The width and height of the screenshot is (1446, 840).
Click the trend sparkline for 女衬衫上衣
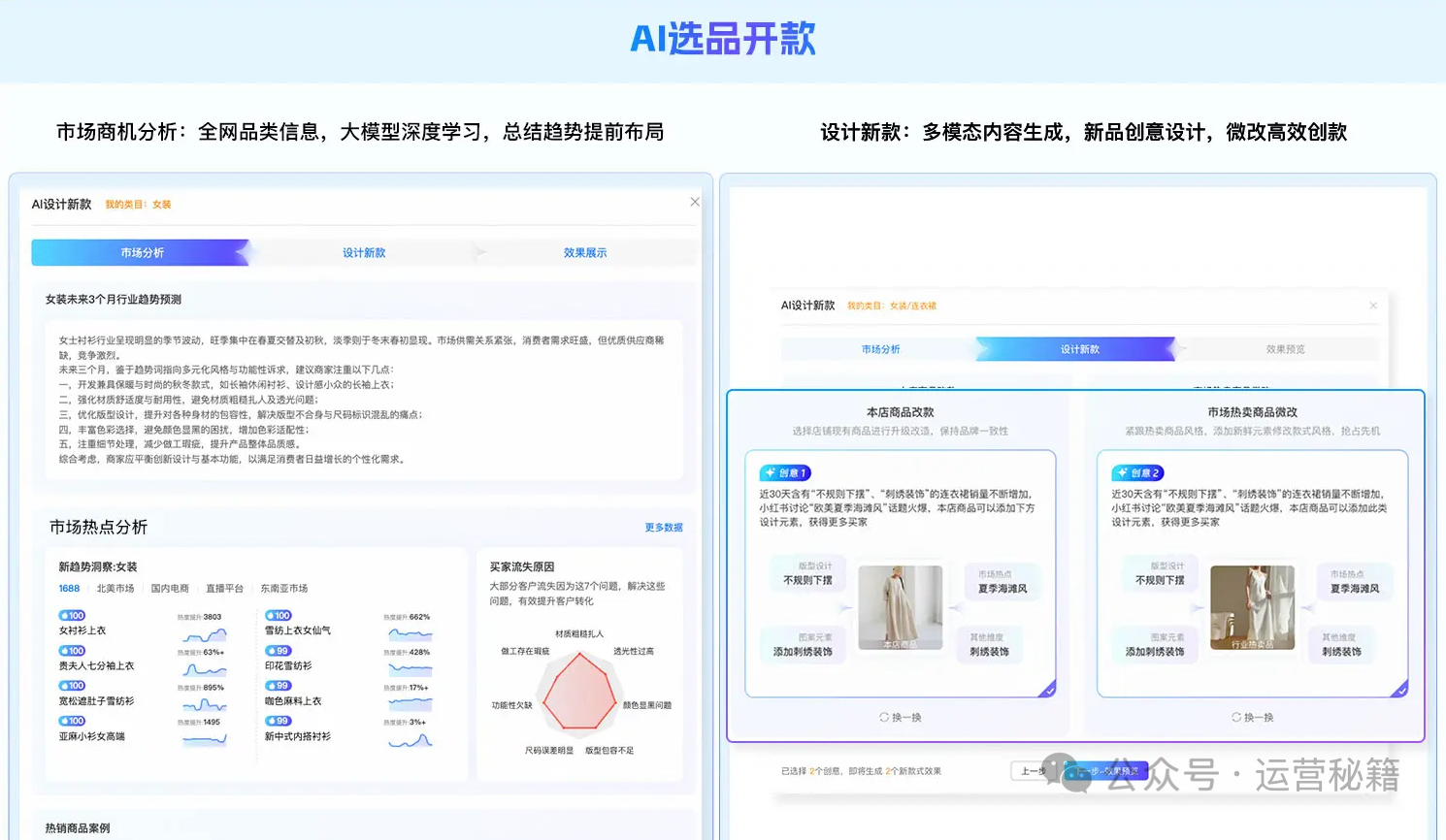pyautogui.click(x=205, y=636)
